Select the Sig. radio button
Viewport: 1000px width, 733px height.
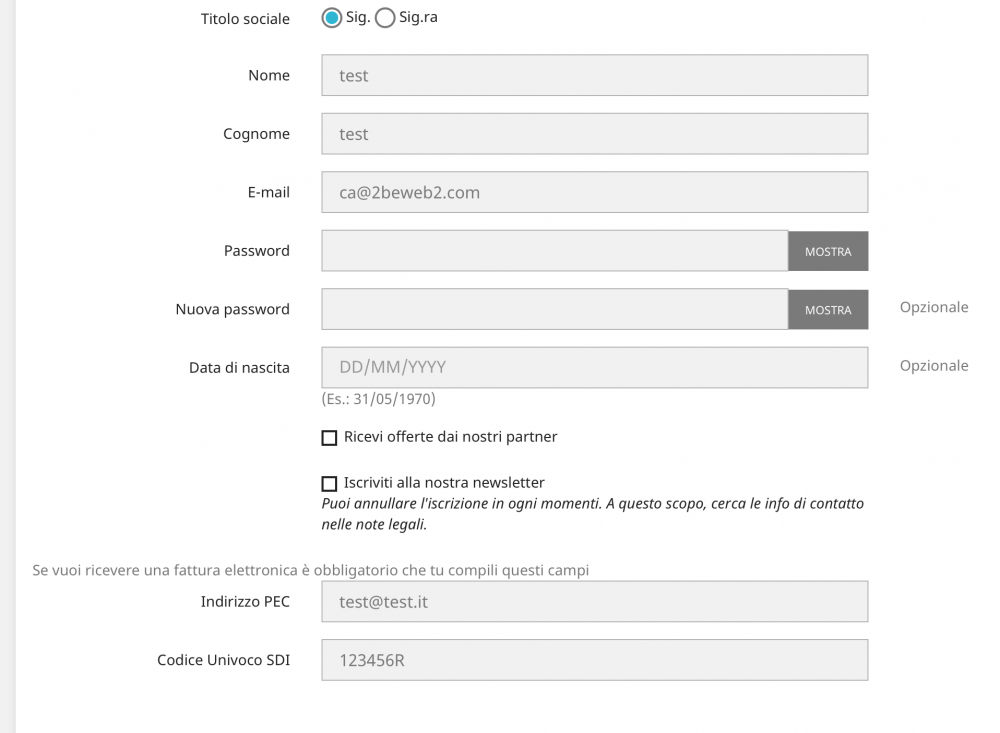click(332, 18)
